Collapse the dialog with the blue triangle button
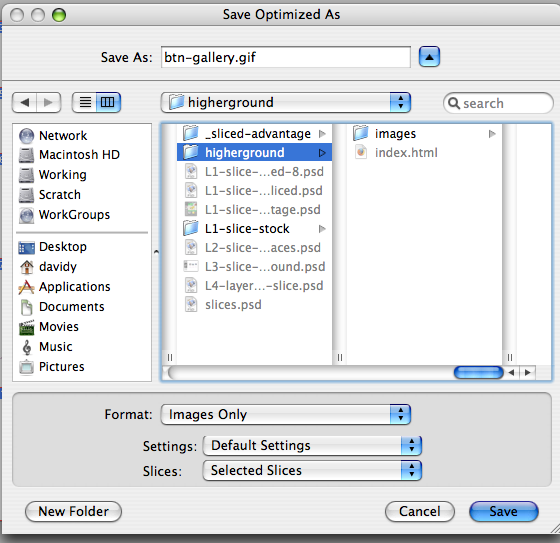 [x=429, y=57]
